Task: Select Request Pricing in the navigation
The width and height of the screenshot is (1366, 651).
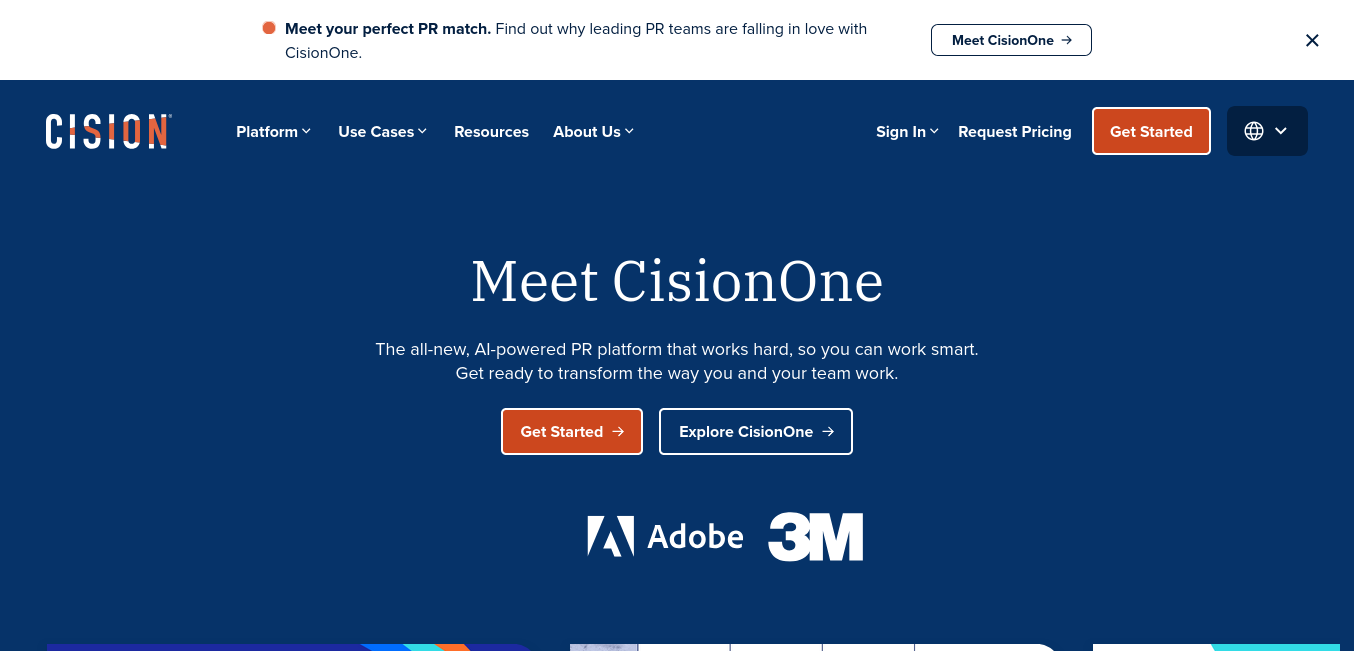Action: (x=1015, y=131)
